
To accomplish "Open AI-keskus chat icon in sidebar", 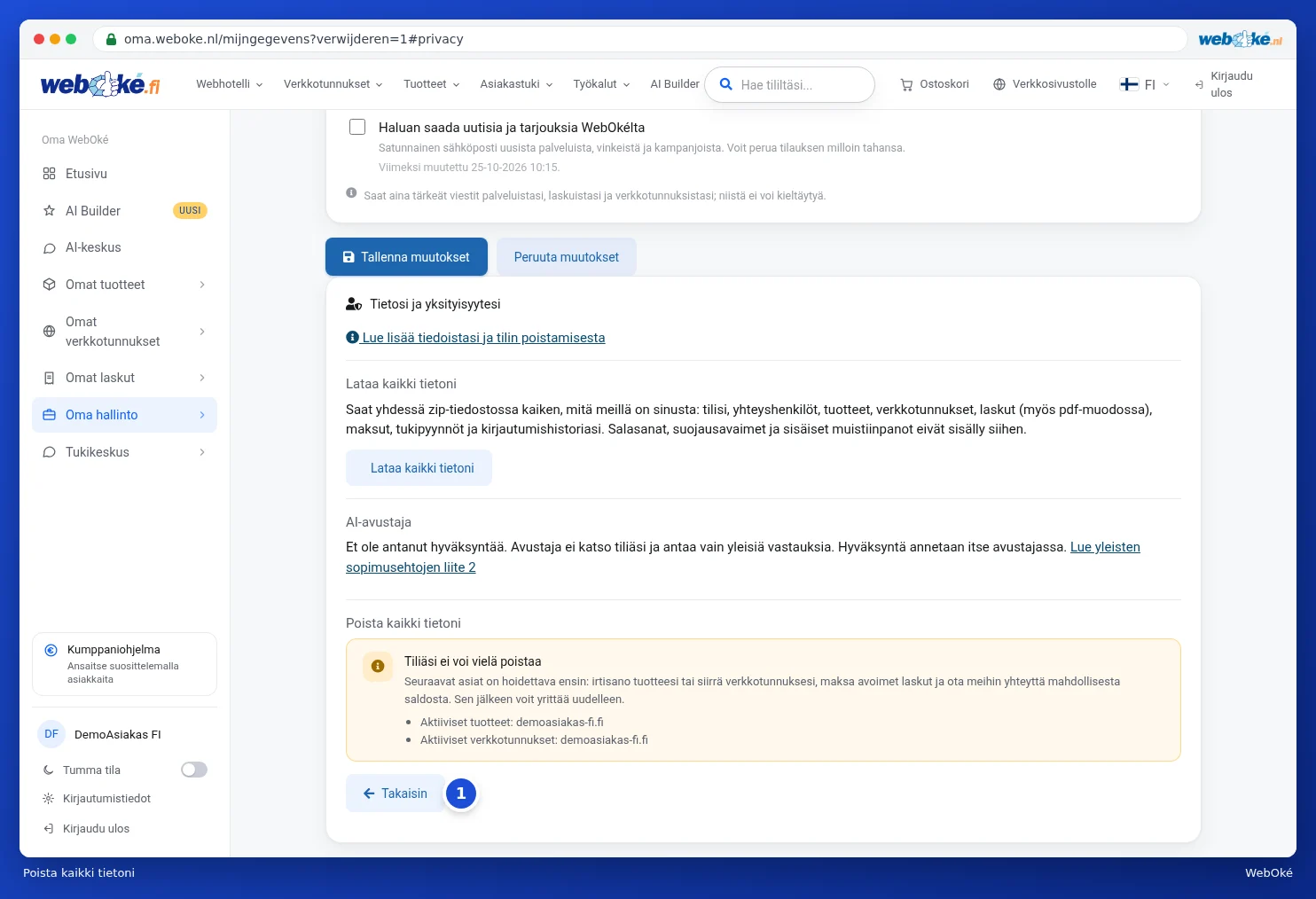I will [50, 248].
